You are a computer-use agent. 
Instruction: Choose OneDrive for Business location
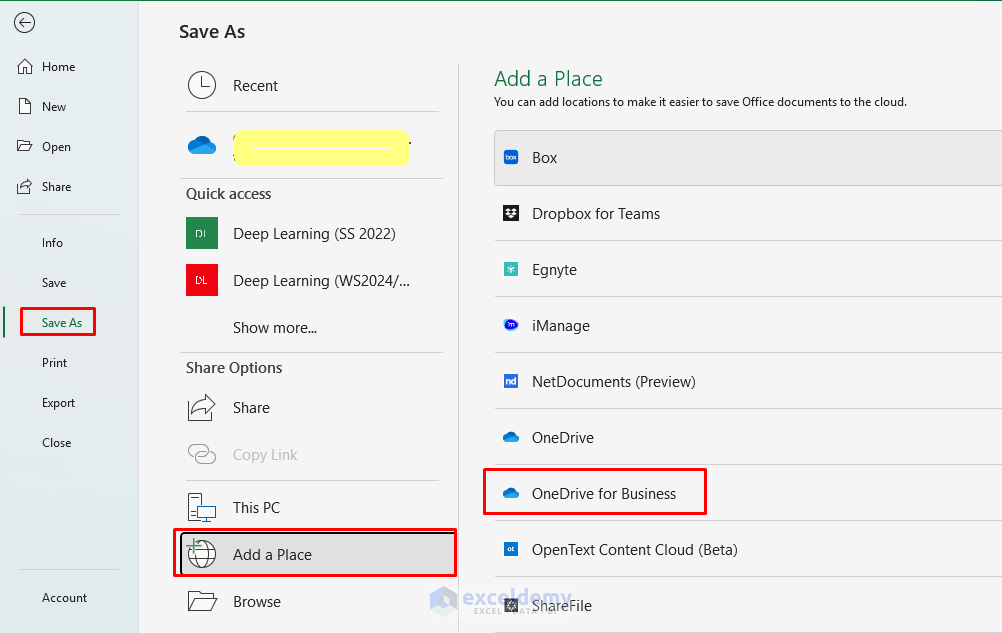(x=603, y=494)
